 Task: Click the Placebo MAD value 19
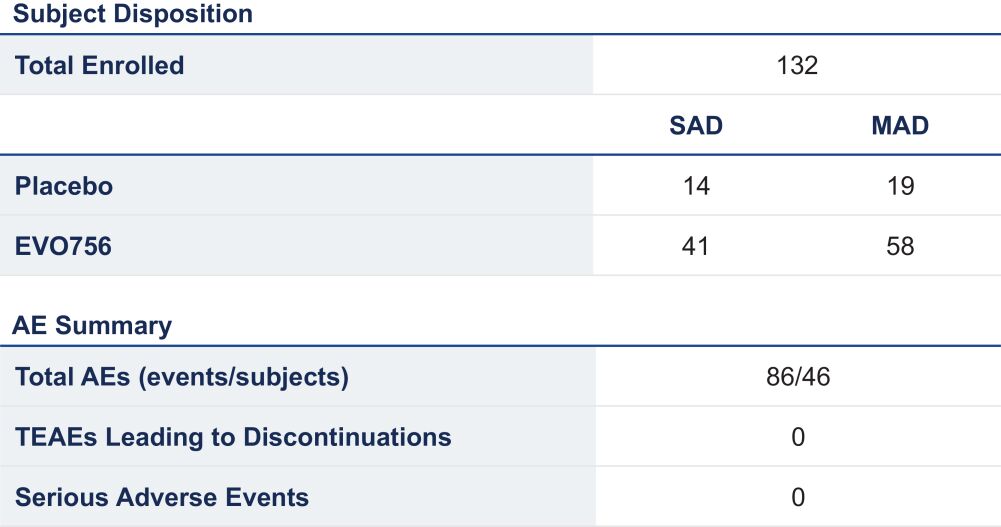click(x=900, y=186)
